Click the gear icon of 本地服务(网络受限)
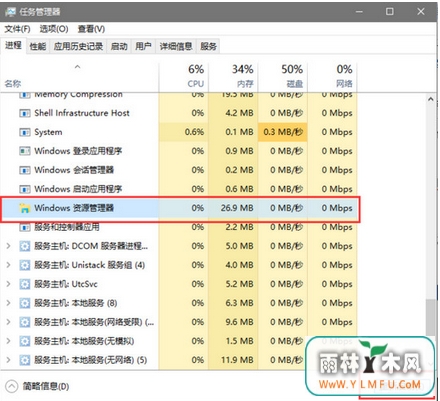Viewport: 440px width, 401px height. point(25,322)
